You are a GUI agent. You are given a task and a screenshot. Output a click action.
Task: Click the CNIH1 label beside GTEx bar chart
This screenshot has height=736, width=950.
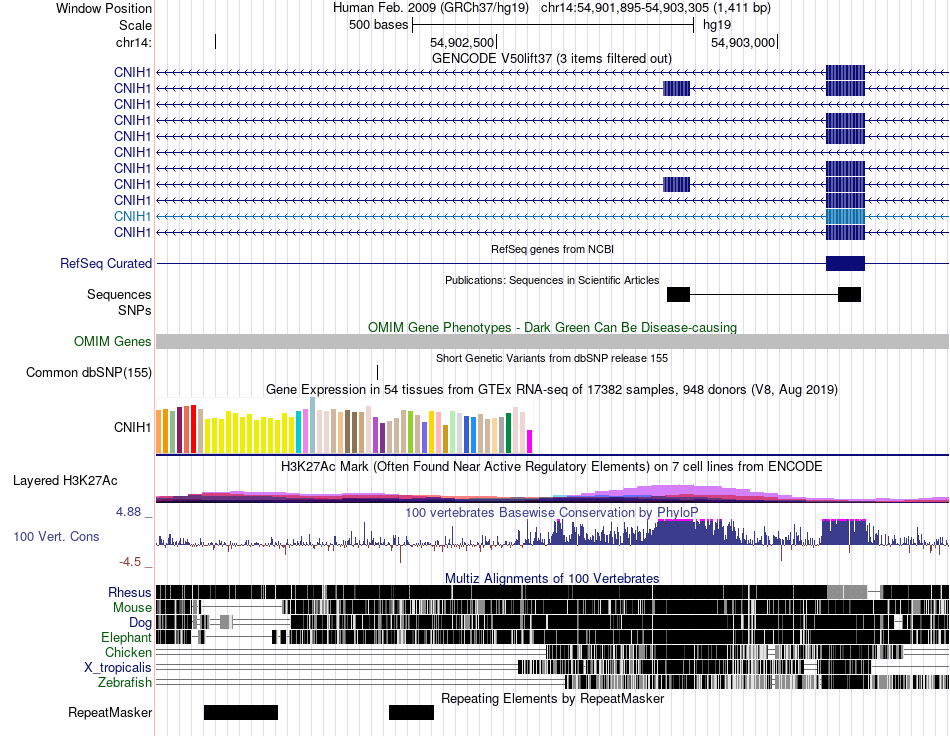tap(132, 428)
